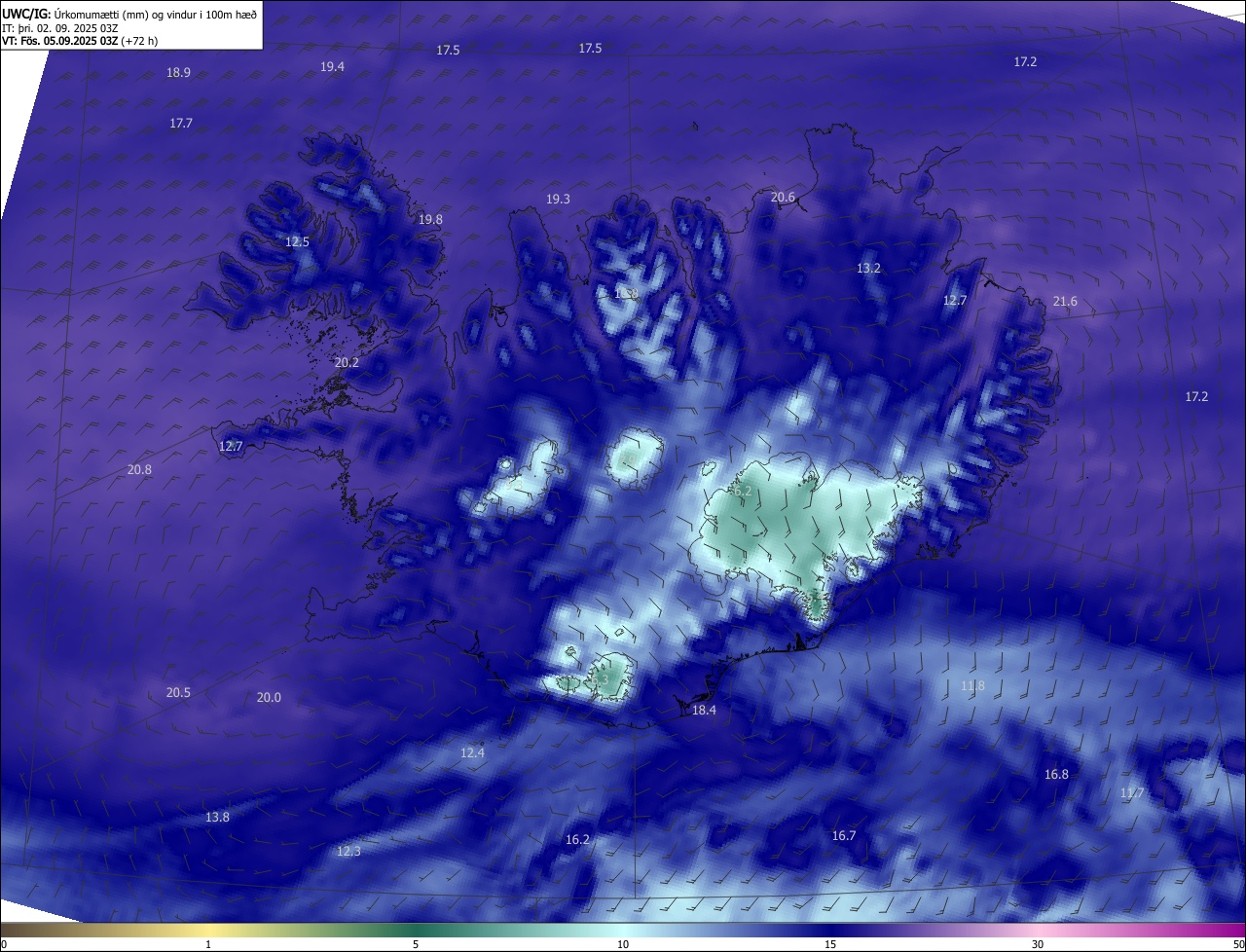Click the color scale tick labeled 5
The width and height of the screenshot is (1246, 952).
(416, 944)
